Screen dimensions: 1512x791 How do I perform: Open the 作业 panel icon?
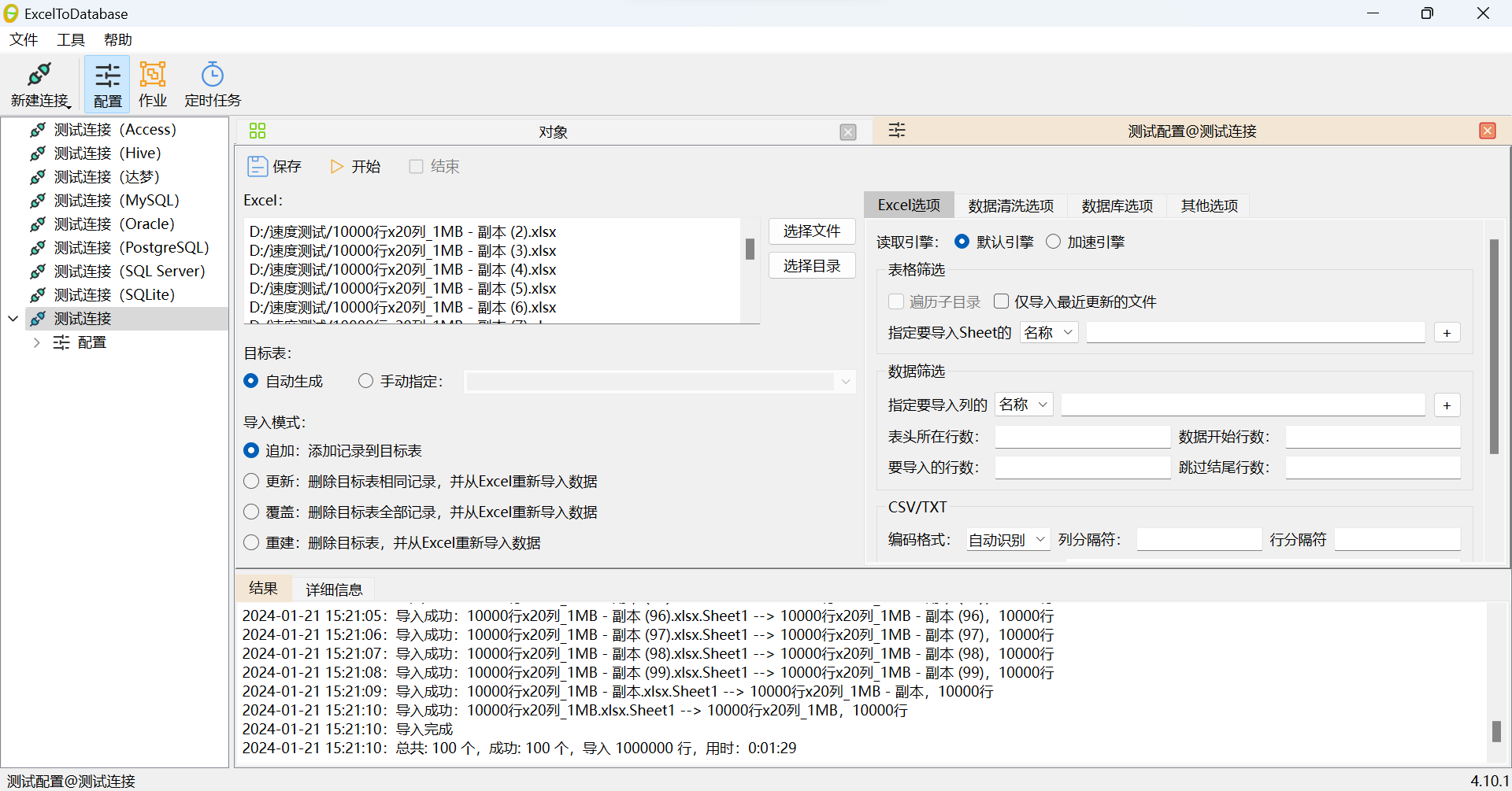152,84
